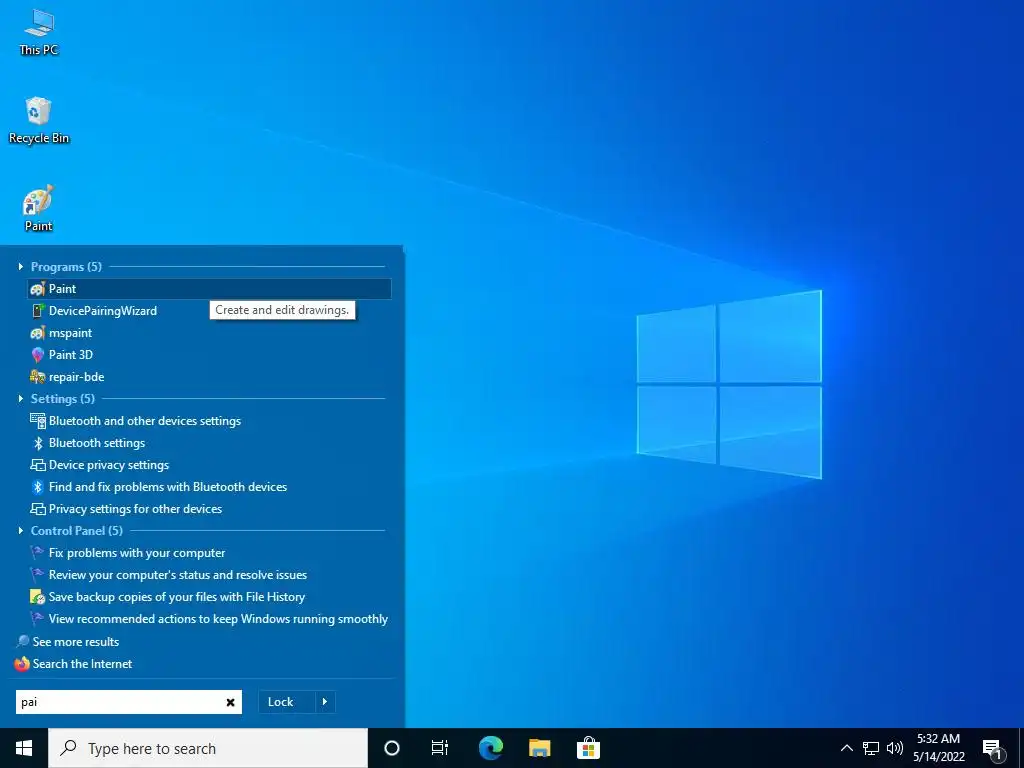Open Bluetooth and other devices settings
Image resolution: width=1024 pixels, height=768 pixels.
click(x=210, y=421)
